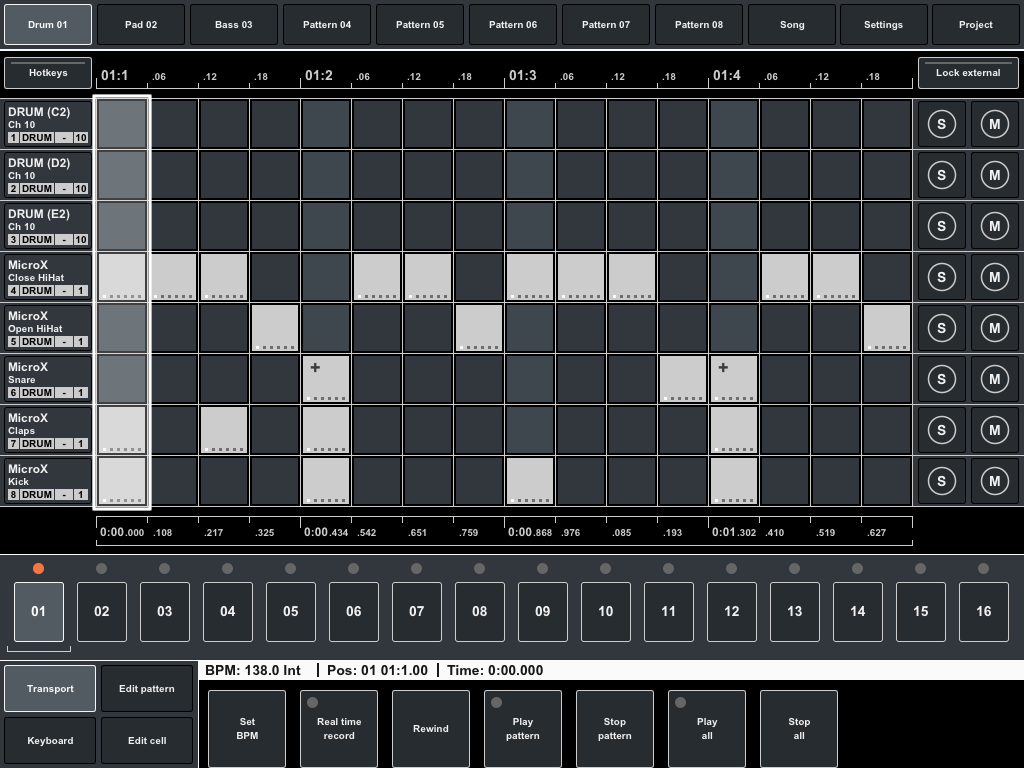
Task: Open the Settings tab
Action: (884, 24)
